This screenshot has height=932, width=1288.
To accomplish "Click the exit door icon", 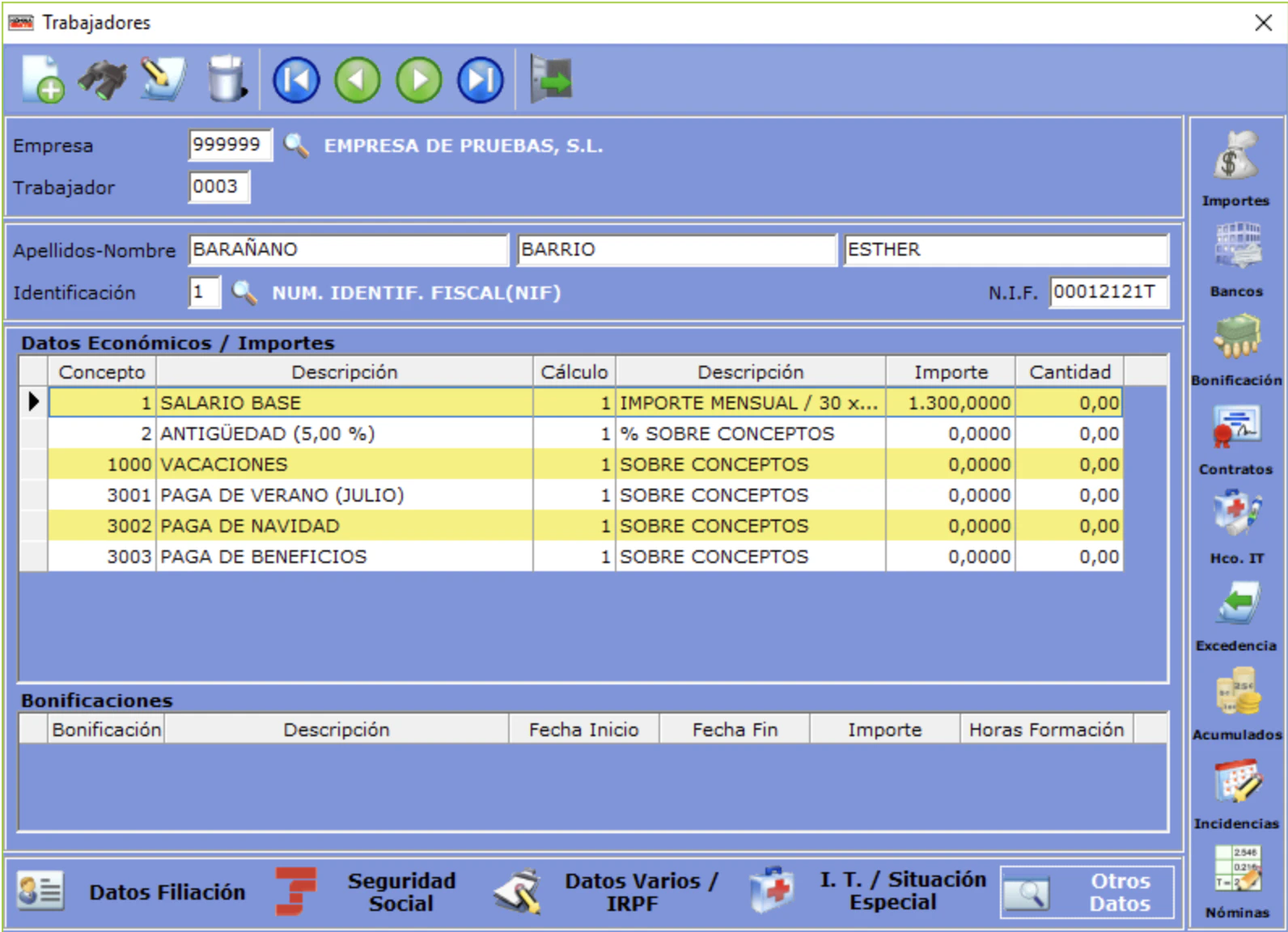I will [x=551, y=79].
